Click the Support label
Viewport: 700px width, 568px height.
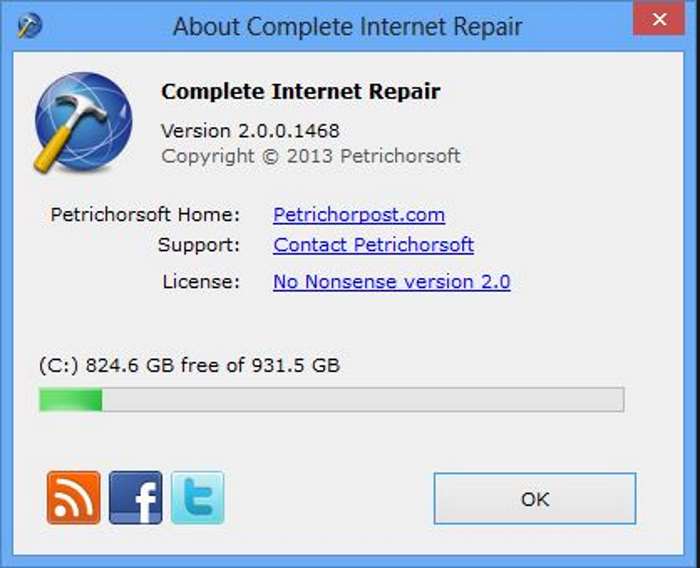click(199, 245)
